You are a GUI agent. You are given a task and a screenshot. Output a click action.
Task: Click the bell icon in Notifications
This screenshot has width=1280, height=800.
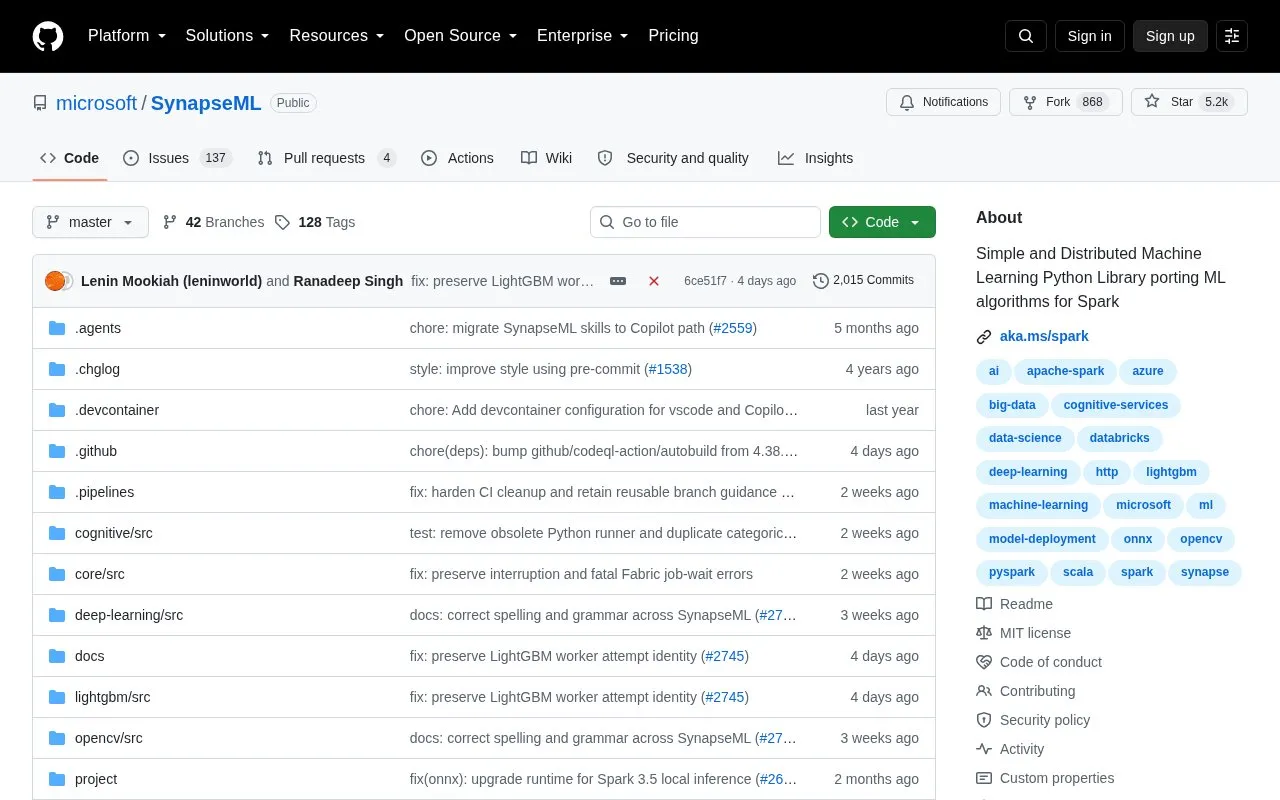click(x=907, y=102)
